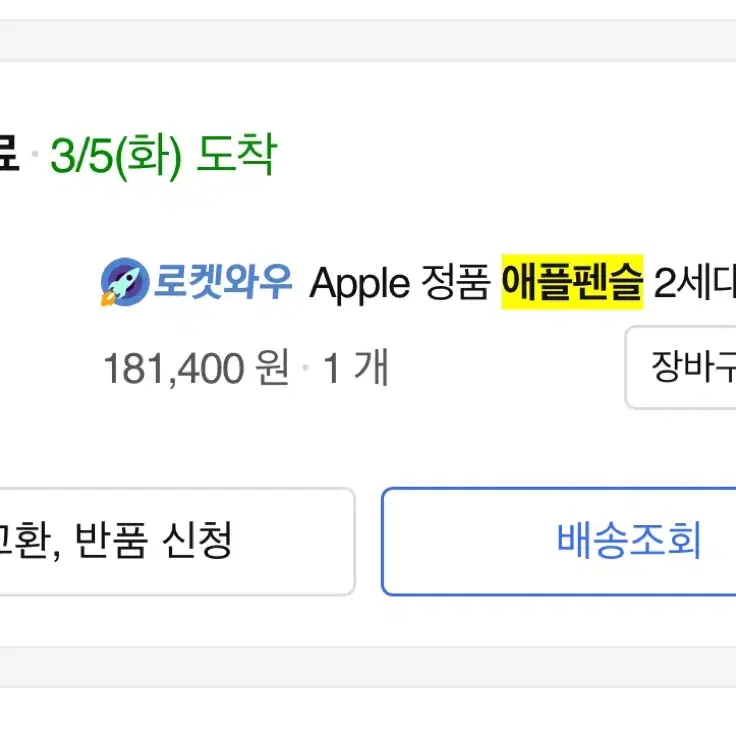Image resolution: width=736 pixels, height=736 pixels.
Task: Click the 2세대 part of product title
Action: [x=695, y=282]
